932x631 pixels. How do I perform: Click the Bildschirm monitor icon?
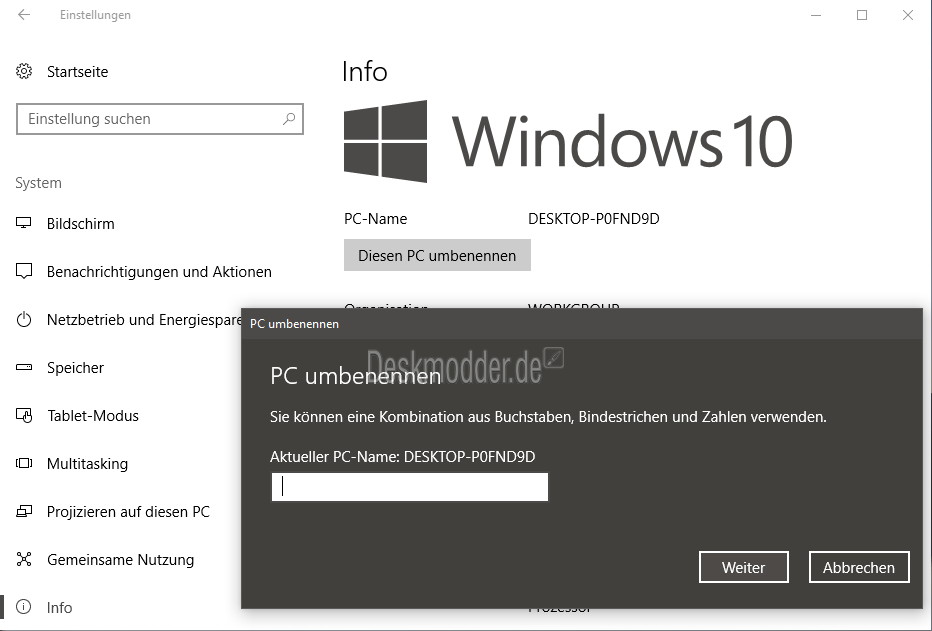(x=24, y=223)
